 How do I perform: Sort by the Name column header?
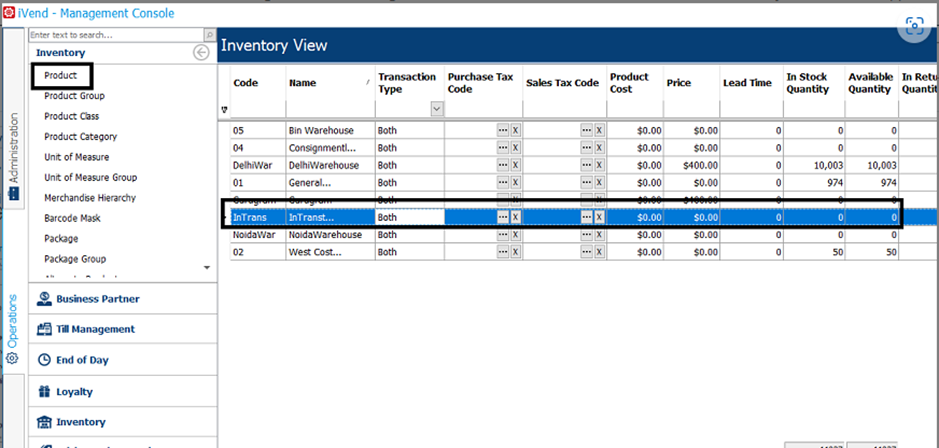tap(331, 83)
